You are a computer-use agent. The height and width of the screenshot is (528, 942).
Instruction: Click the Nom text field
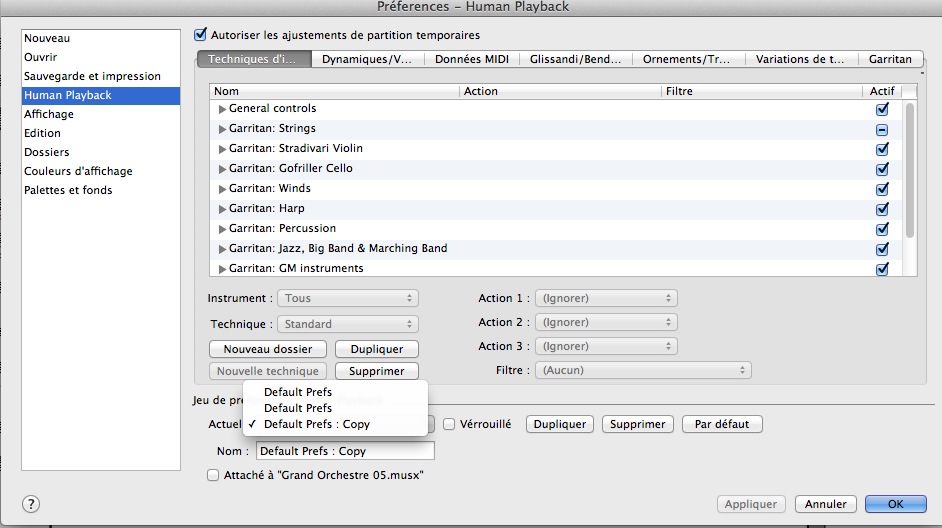point(345,451)
